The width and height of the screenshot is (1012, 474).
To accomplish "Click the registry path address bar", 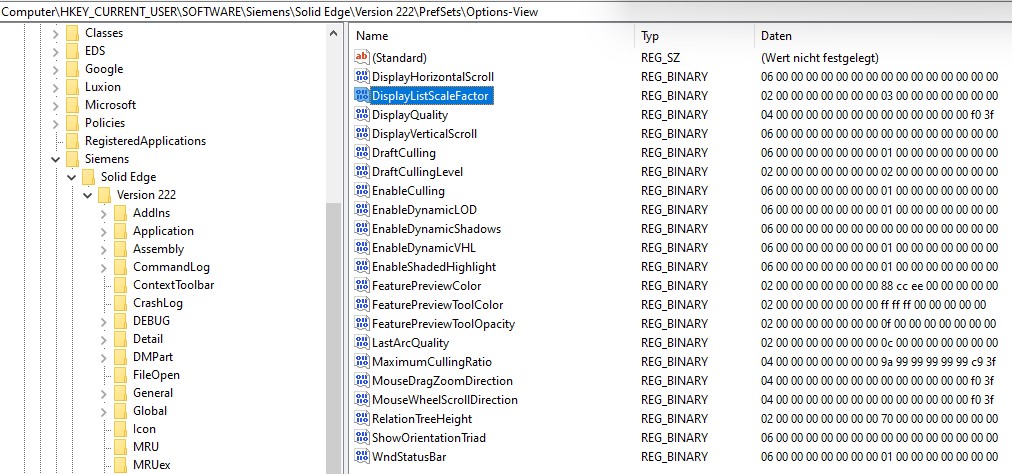I will click(506, 12).
